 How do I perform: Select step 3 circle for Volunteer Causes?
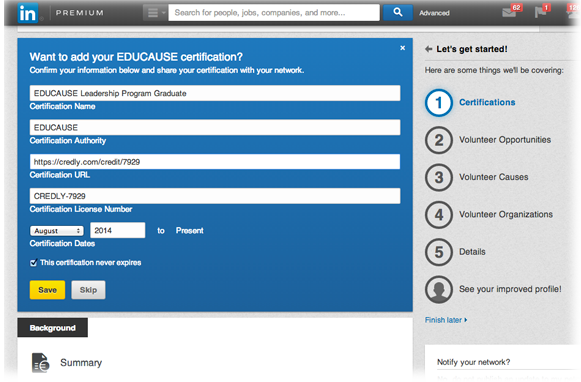[439, 177]
